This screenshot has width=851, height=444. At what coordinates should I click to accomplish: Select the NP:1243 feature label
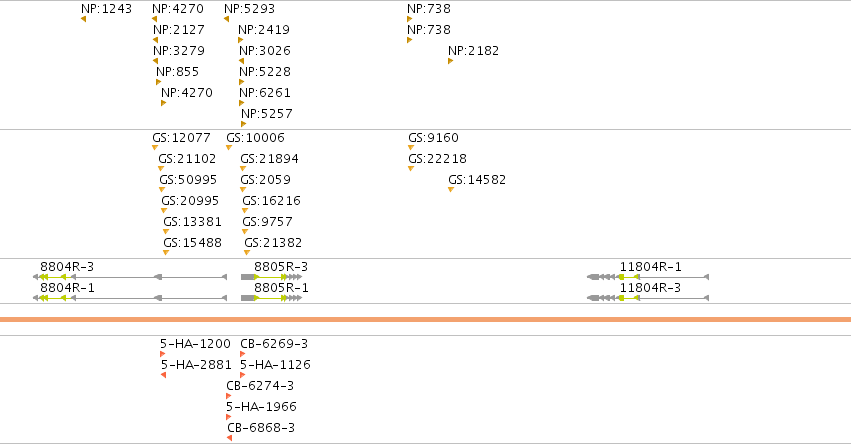click(106, 9)
